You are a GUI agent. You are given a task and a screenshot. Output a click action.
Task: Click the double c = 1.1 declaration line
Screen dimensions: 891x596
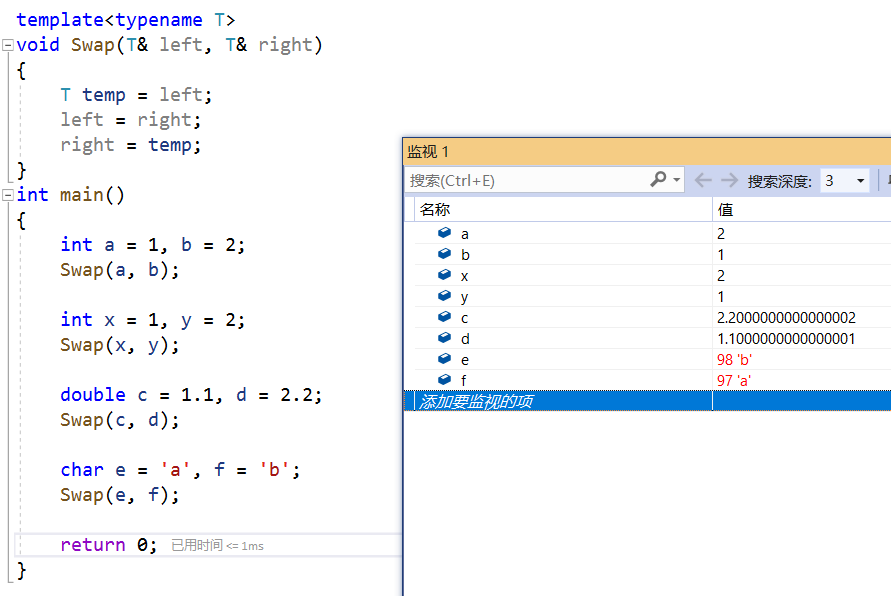tap(191, 395)
